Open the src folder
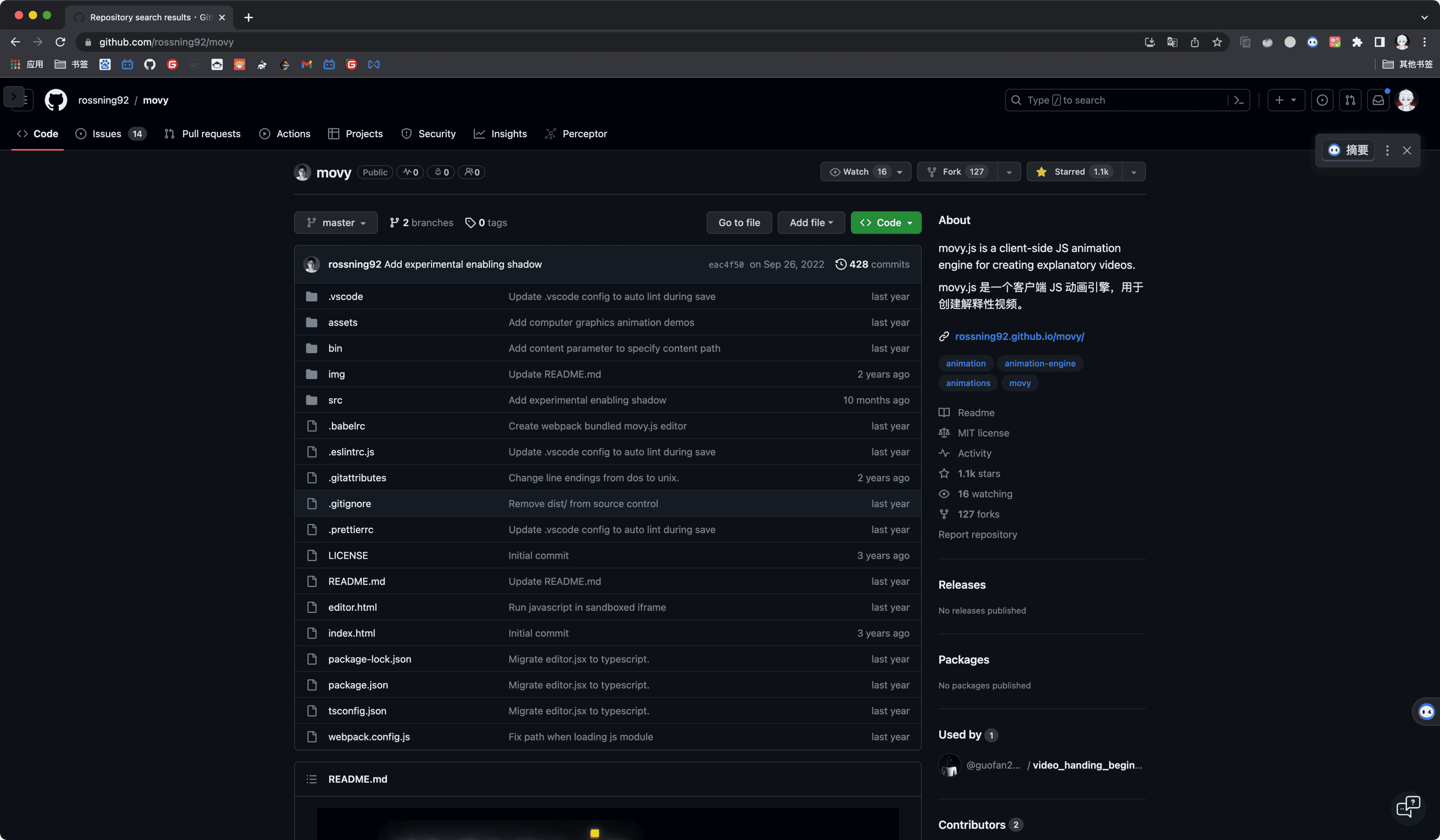The height and width of the screenshot is (840, 1440). tap(335, 400)
